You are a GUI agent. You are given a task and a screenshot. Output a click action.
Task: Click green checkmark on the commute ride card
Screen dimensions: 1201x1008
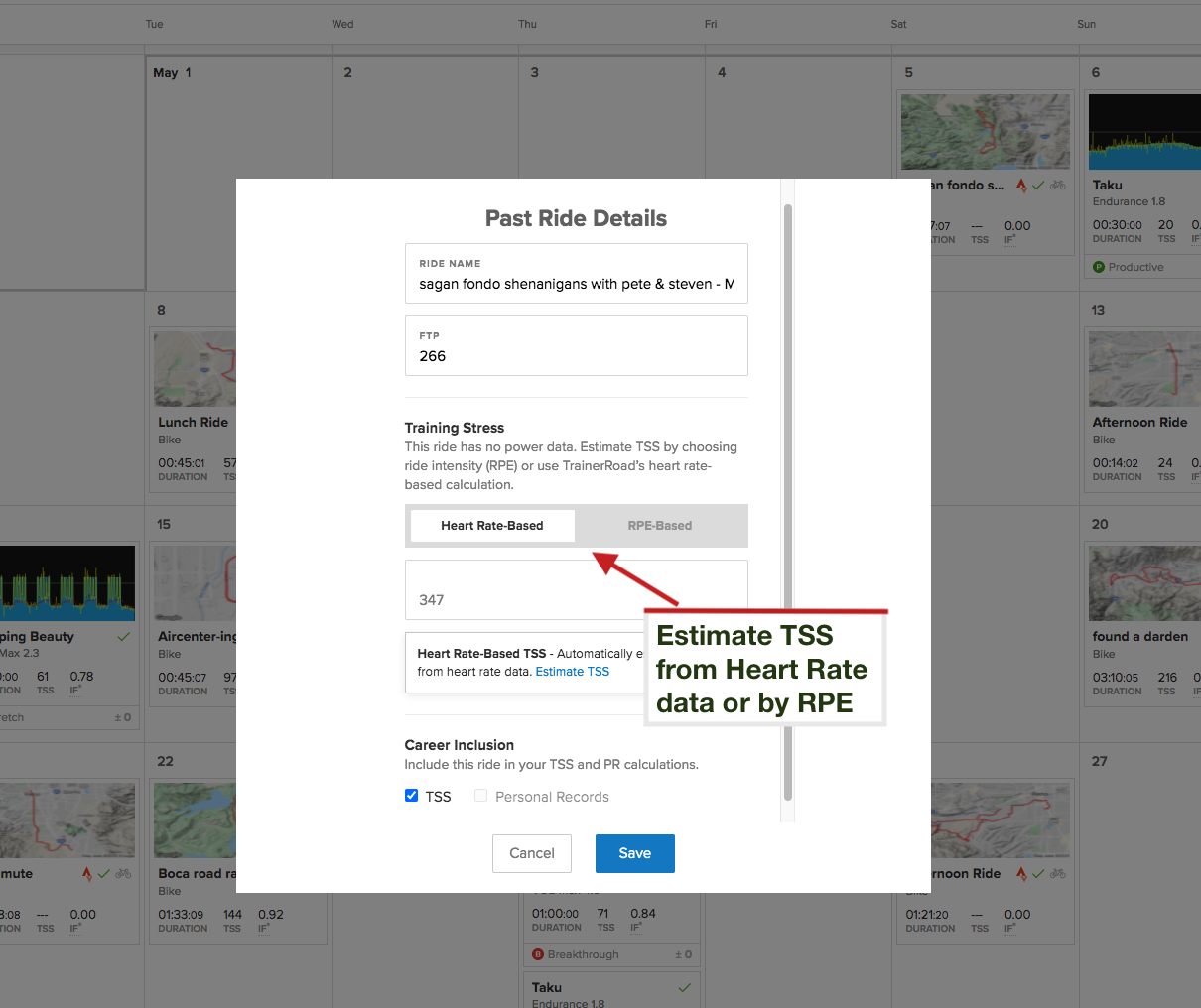[x=104, y=874]
